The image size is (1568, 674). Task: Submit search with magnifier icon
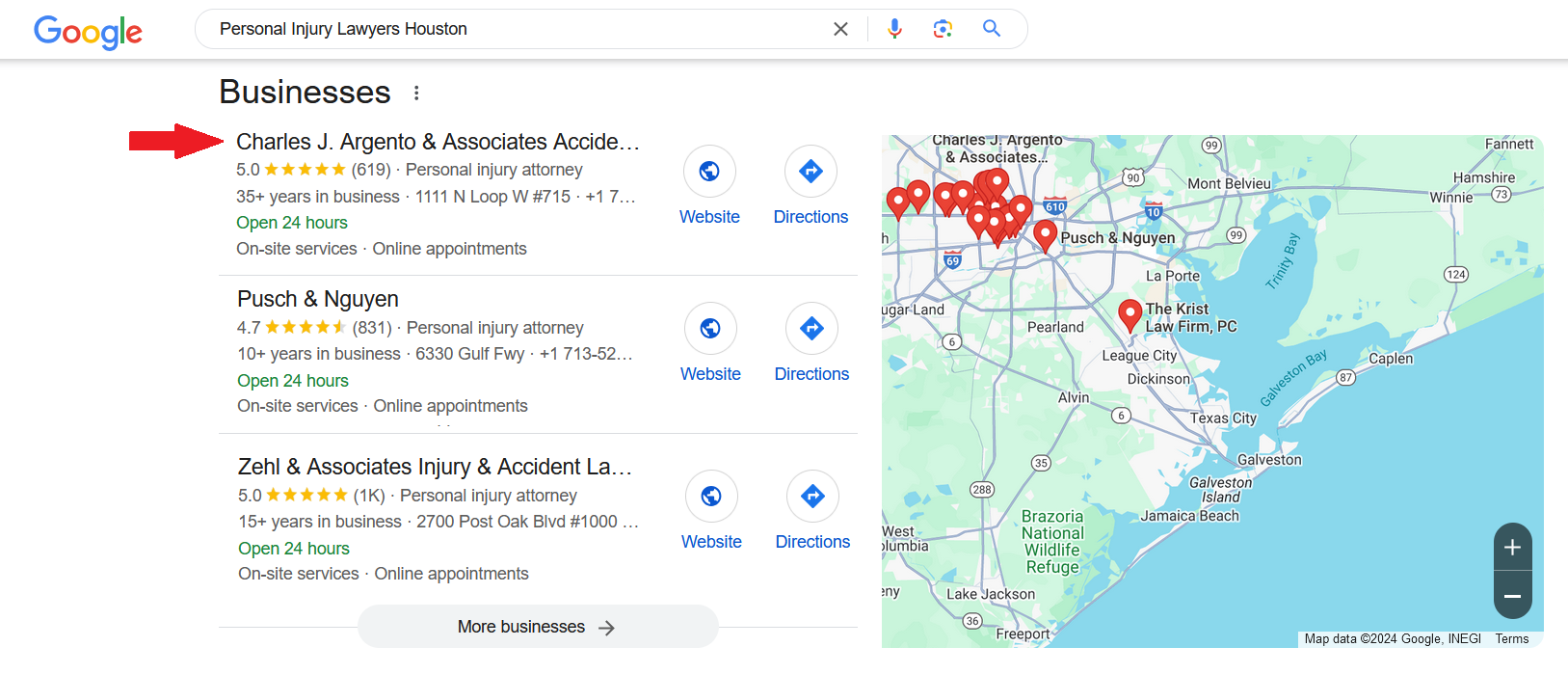coord(991,29)
